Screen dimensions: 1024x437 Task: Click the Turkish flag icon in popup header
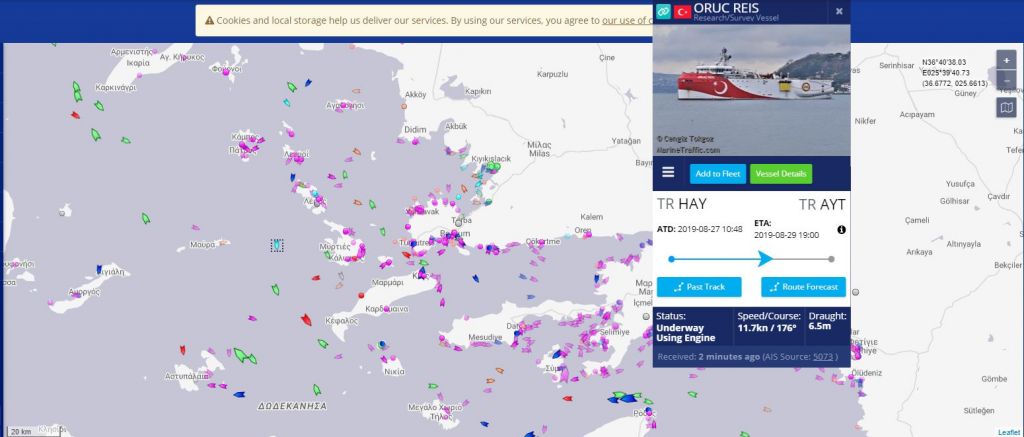tap(684, 11)
